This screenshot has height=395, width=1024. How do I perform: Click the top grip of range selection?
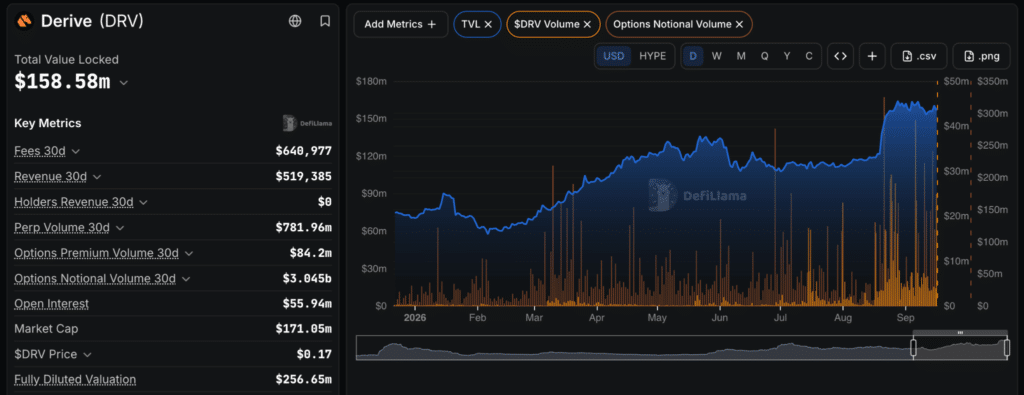point(960,333)
